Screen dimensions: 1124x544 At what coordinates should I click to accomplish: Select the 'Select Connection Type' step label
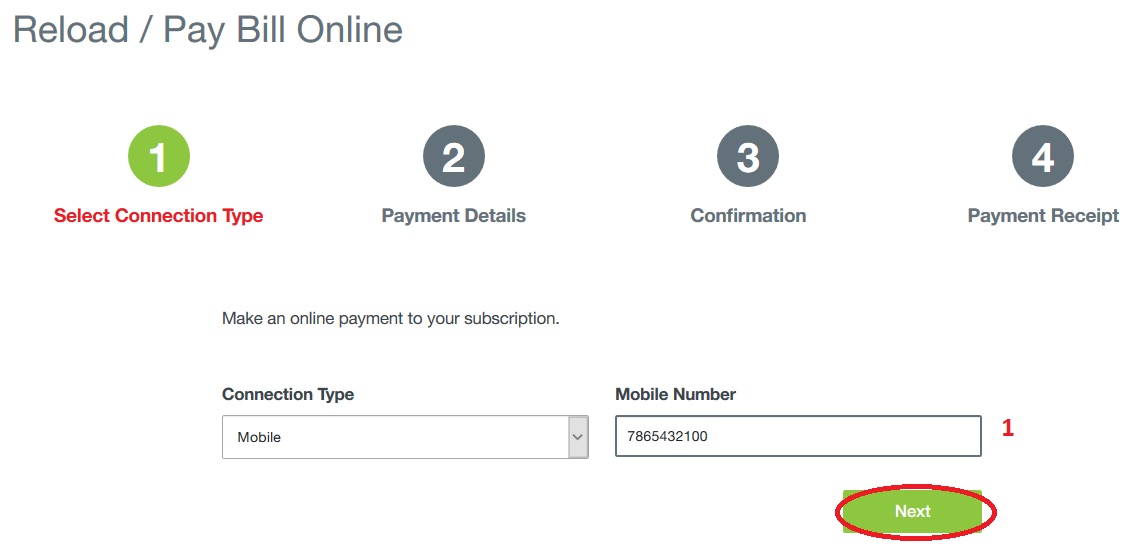158,216
